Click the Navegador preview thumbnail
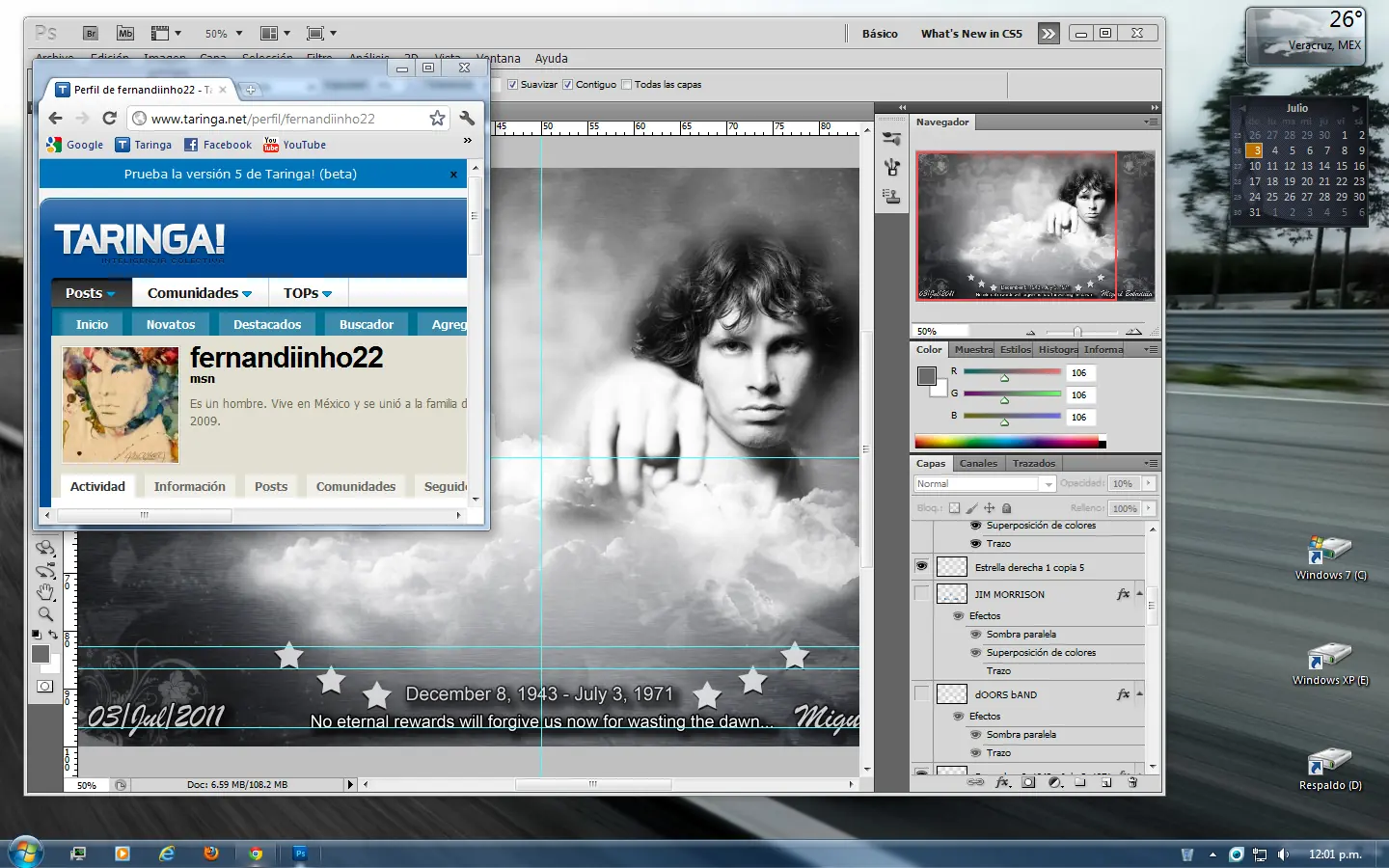Screen dimensions: 1389x868 point(1035,225)
